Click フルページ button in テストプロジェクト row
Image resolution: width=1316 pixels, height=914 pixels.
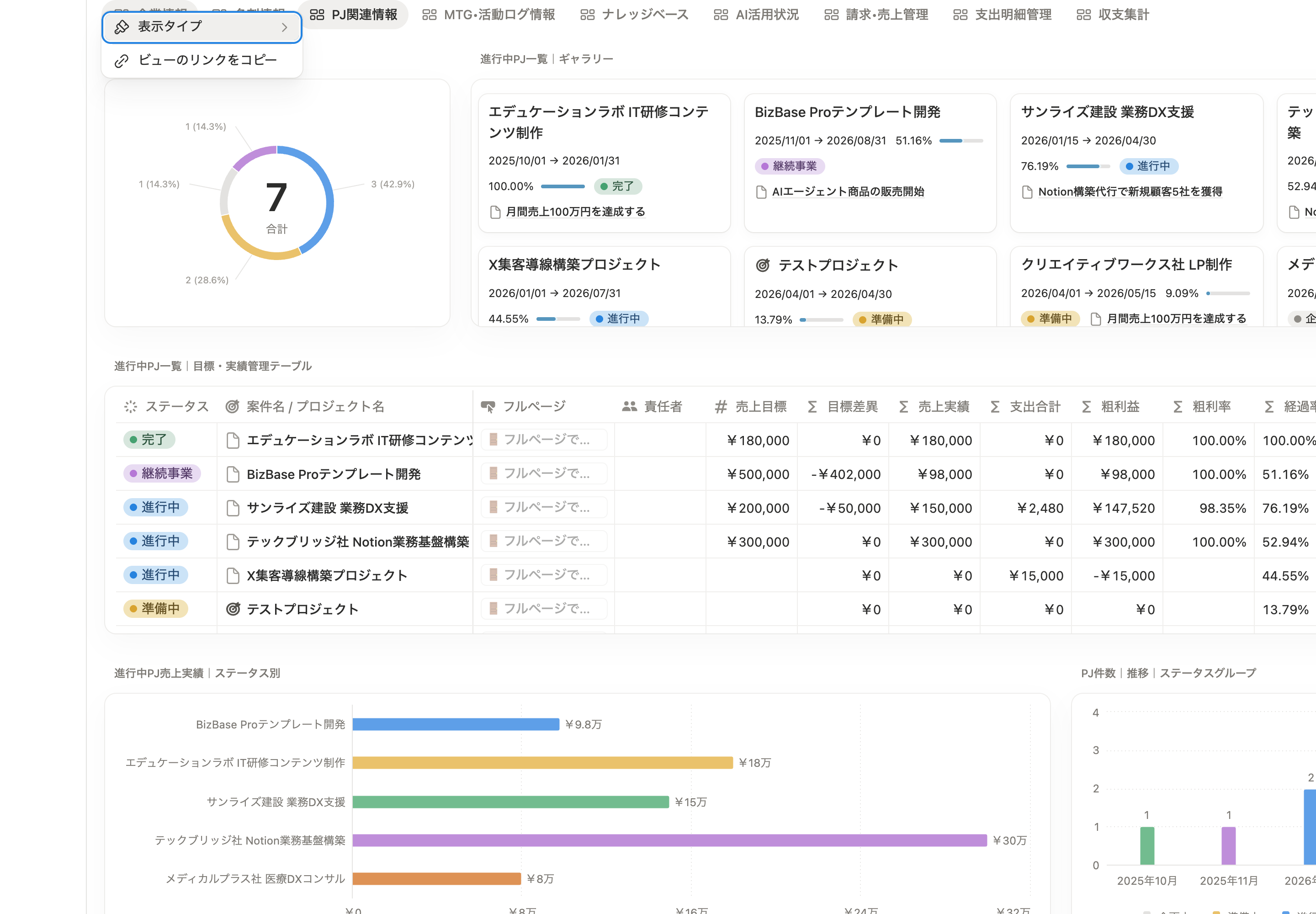543,608
